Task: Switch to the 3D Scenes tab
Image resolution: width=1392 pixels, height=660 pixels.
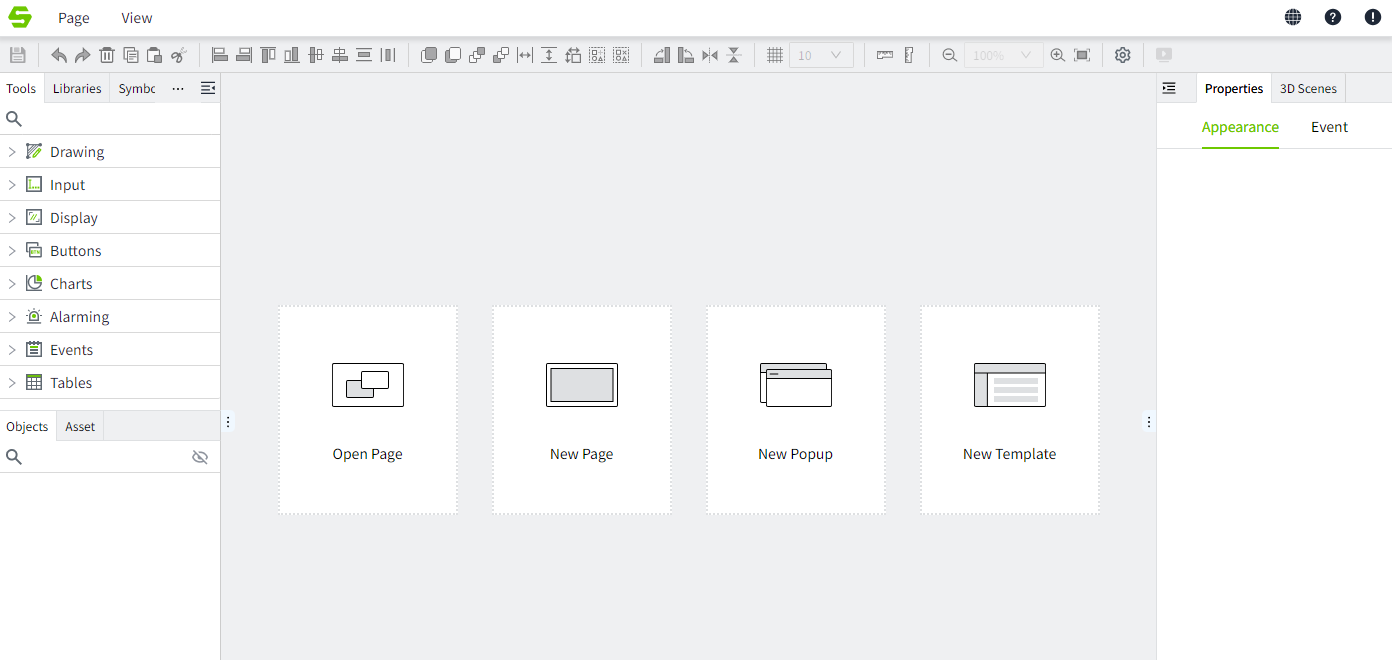Action: [1308, 89]
